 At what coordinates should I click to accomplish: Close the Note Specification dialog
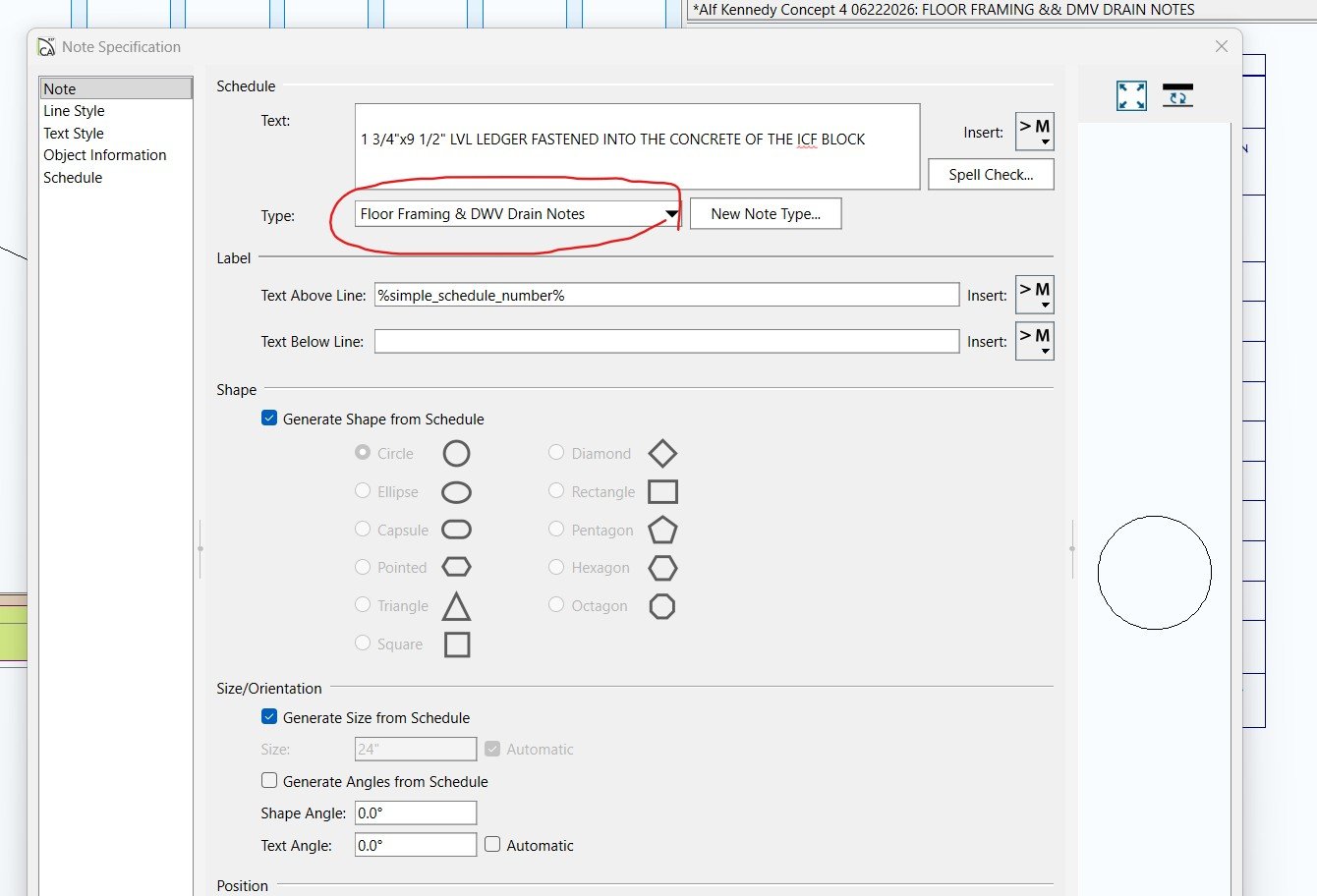(1221, 46)
